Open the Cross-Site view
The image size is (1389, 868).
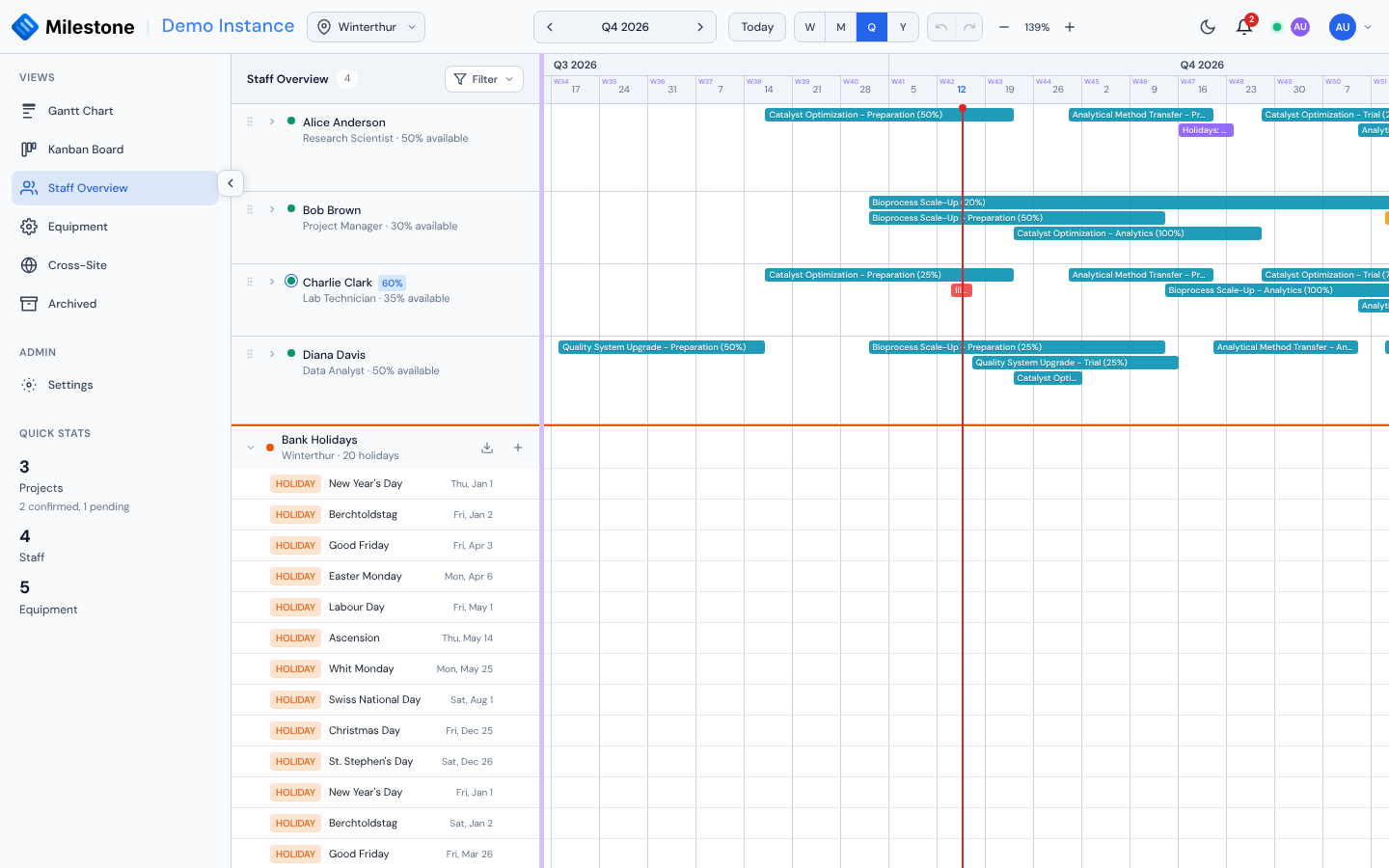coord(116,265)
